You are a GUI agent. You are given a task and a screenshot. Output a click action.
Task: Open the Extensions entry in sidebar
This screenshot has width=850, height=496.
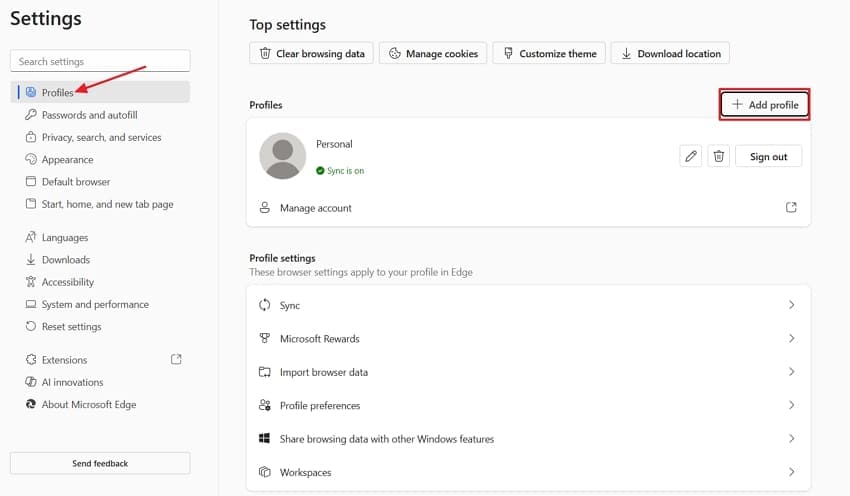100,360
